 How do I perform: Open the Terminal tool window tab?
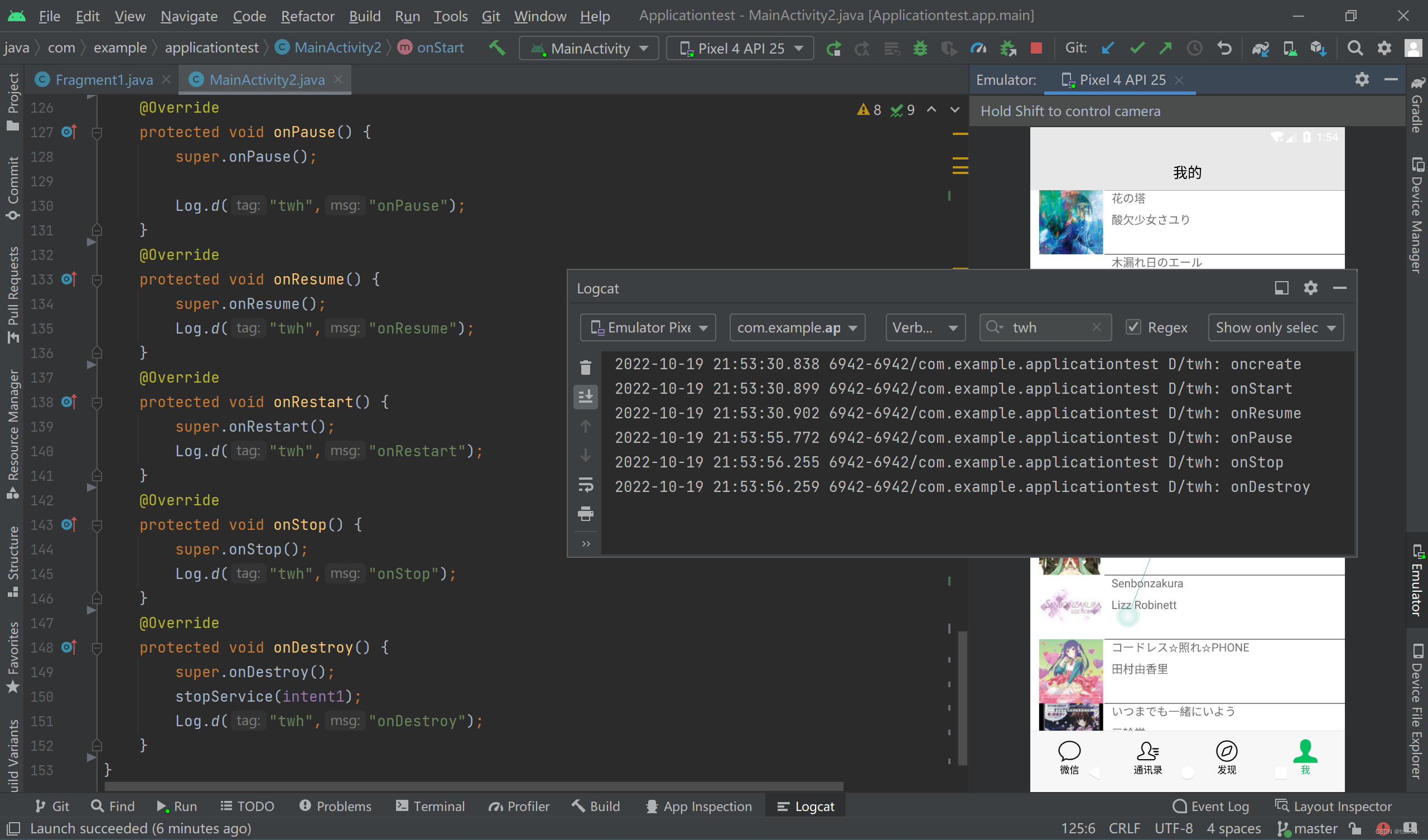pos(431,805)
